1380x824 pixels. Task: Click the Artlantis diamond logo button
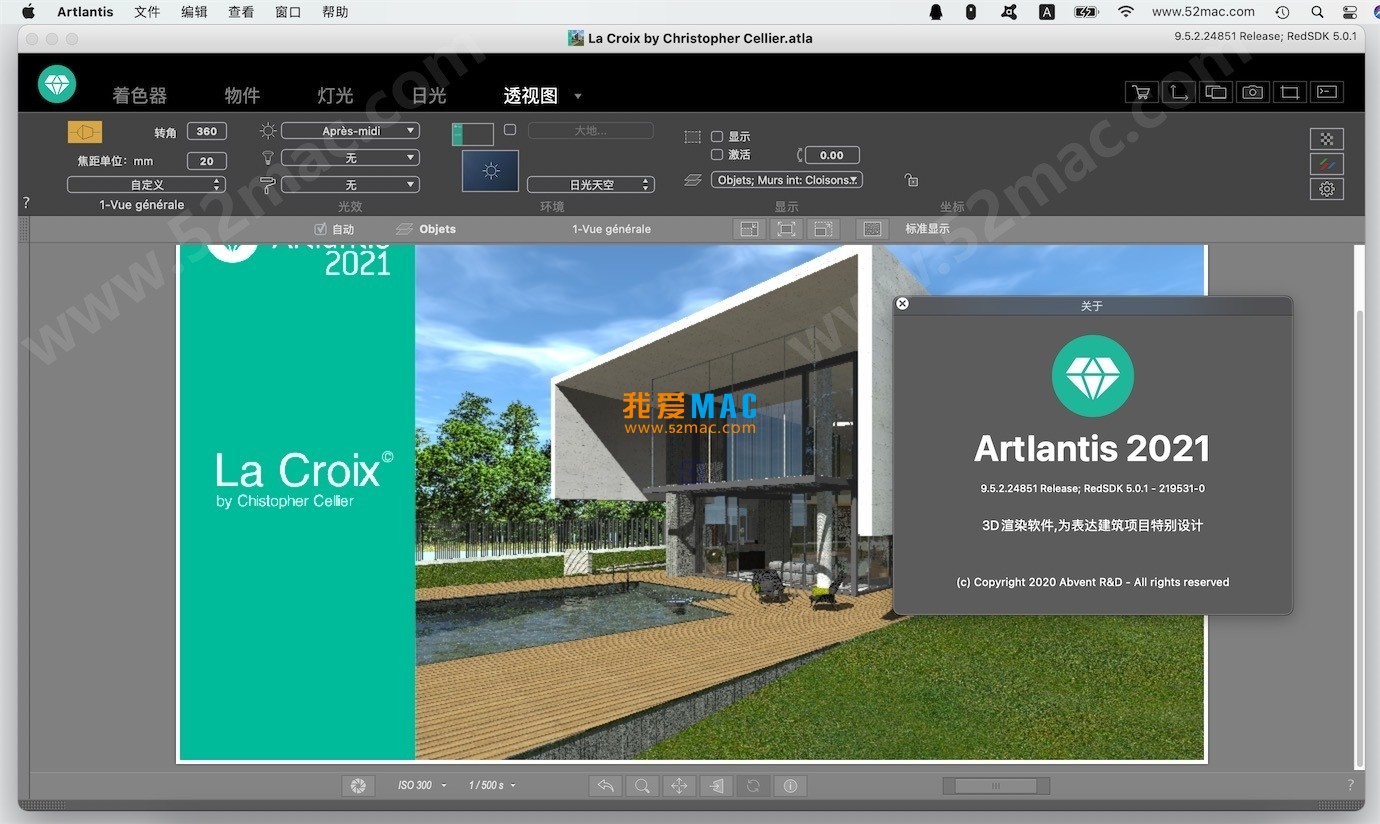[57, 84]
